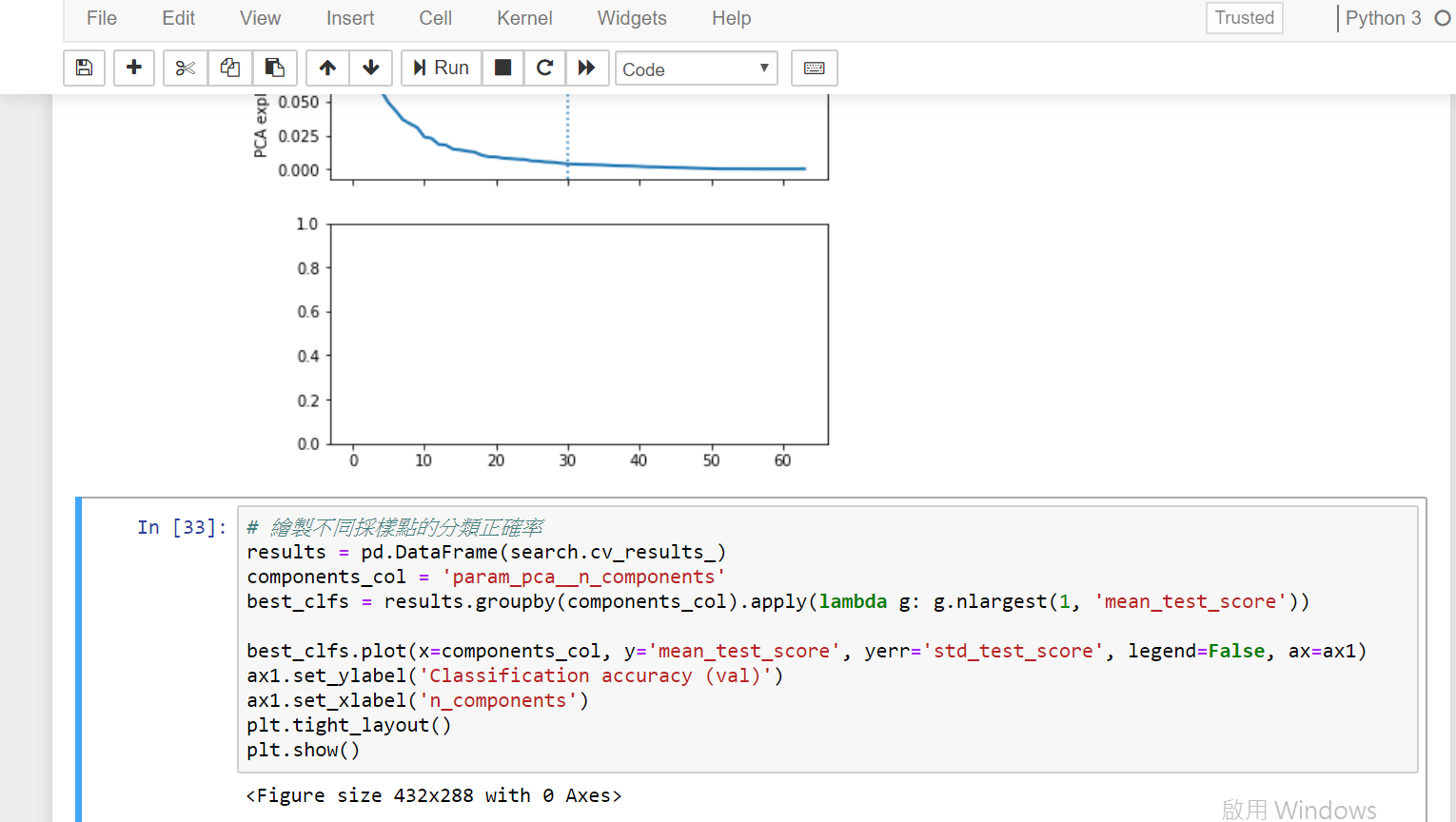Click the best_clfs.plot code line
The image size is (1456, 822).
click(x=807, y=651)
